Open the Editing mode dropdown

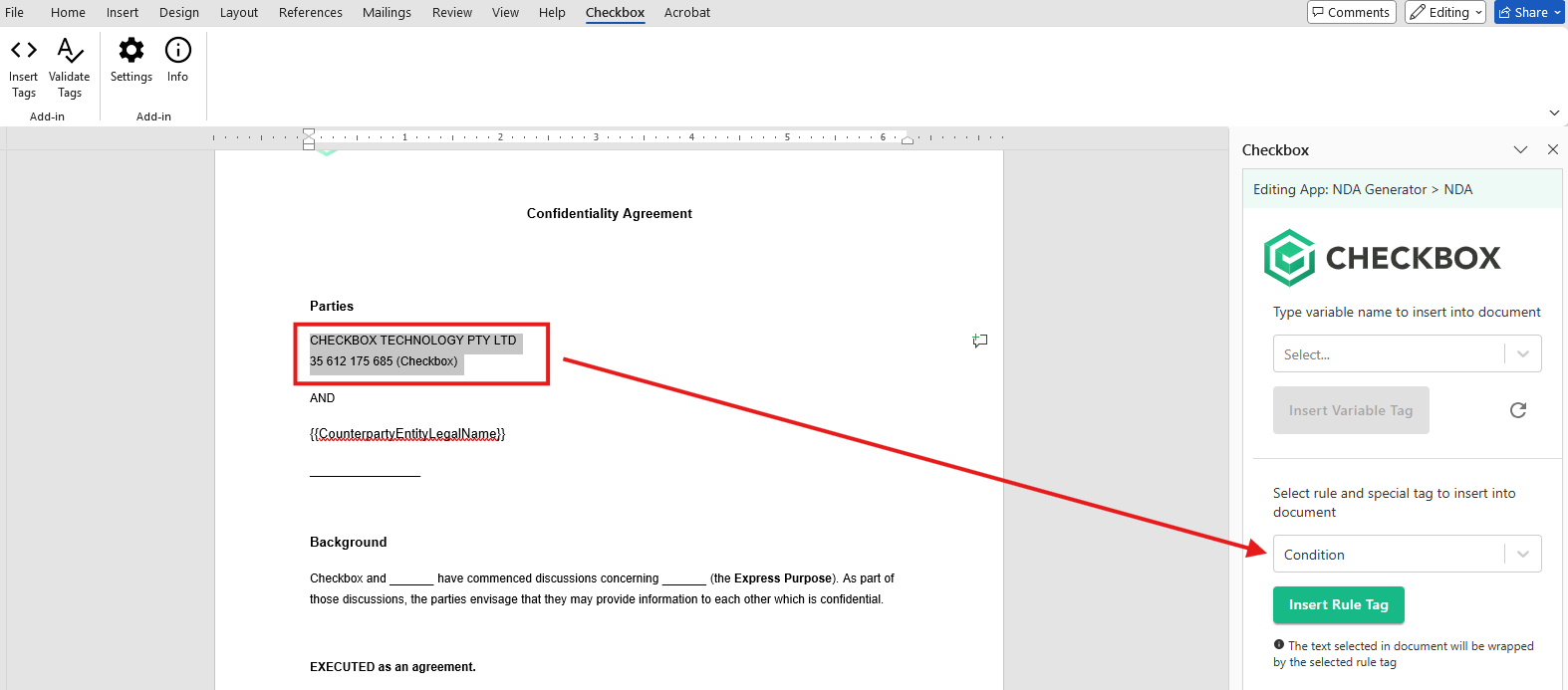click(1445, 12)
